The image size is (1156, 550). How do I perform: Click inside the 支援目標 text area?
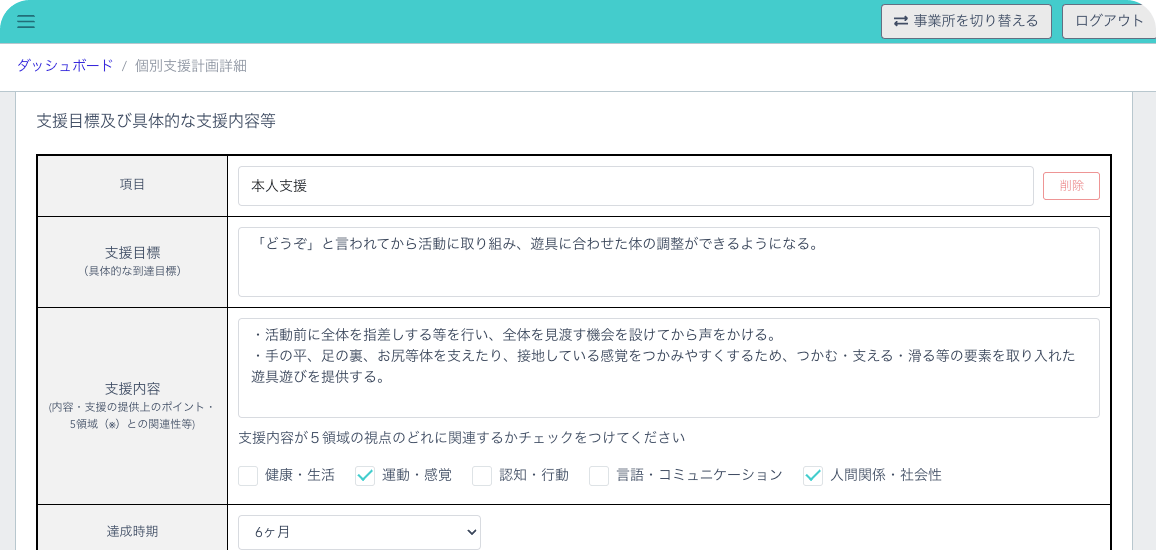coord(669,262)
